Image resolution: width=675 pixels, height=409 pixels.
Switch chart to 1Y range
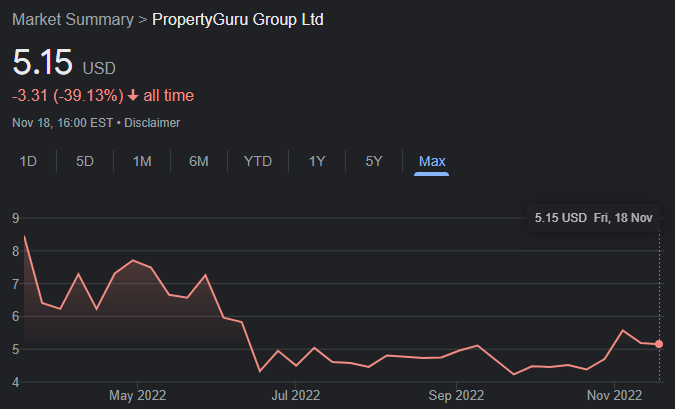(x=317, y=161)
